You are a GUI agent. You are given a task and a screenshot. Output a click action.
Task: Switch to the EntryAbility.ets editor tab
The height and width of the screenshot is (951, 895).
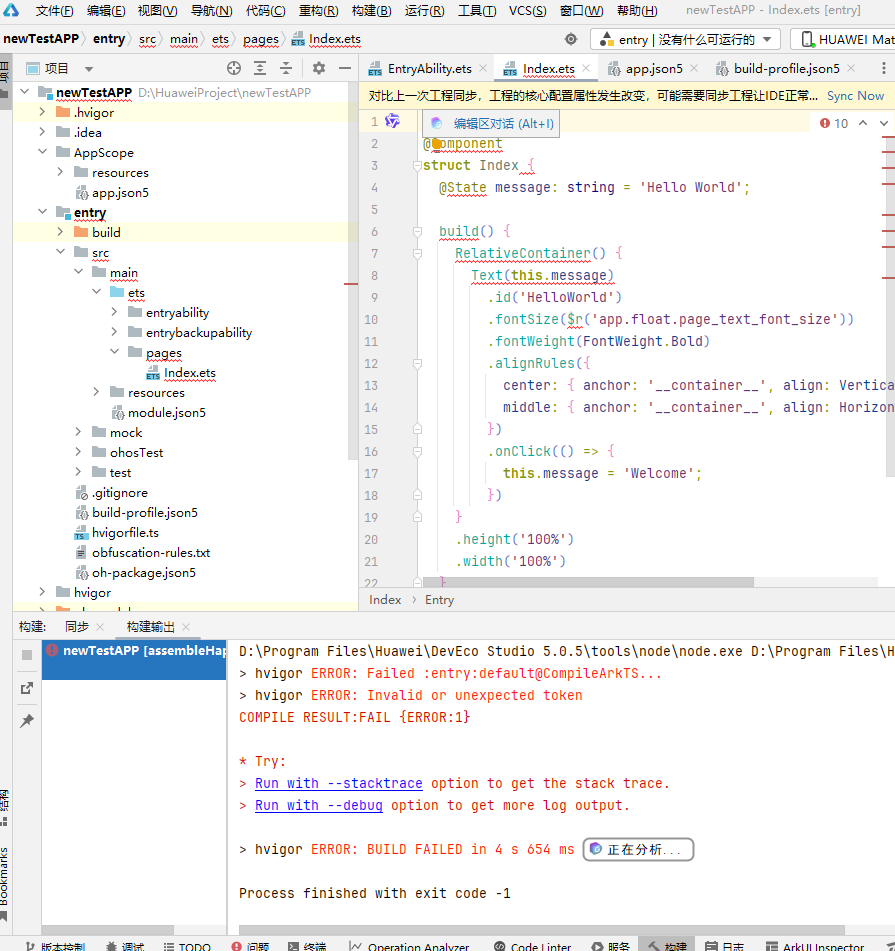click(428, 69)
